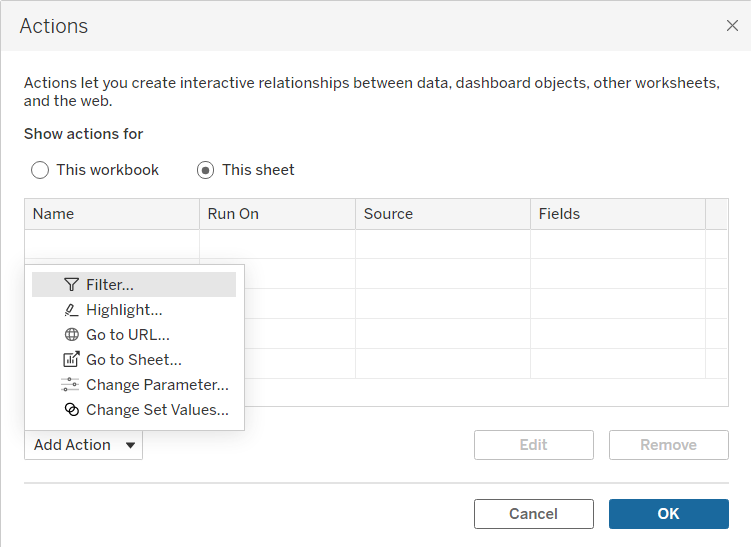Click the Change Set Values circles icon

pyautogui.click(x=71, y=410)
